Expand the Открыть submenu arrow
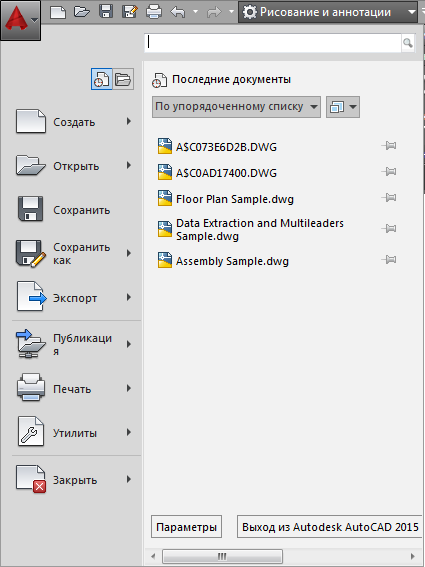This screenshot has width=425, height=567. pos(129,165)
